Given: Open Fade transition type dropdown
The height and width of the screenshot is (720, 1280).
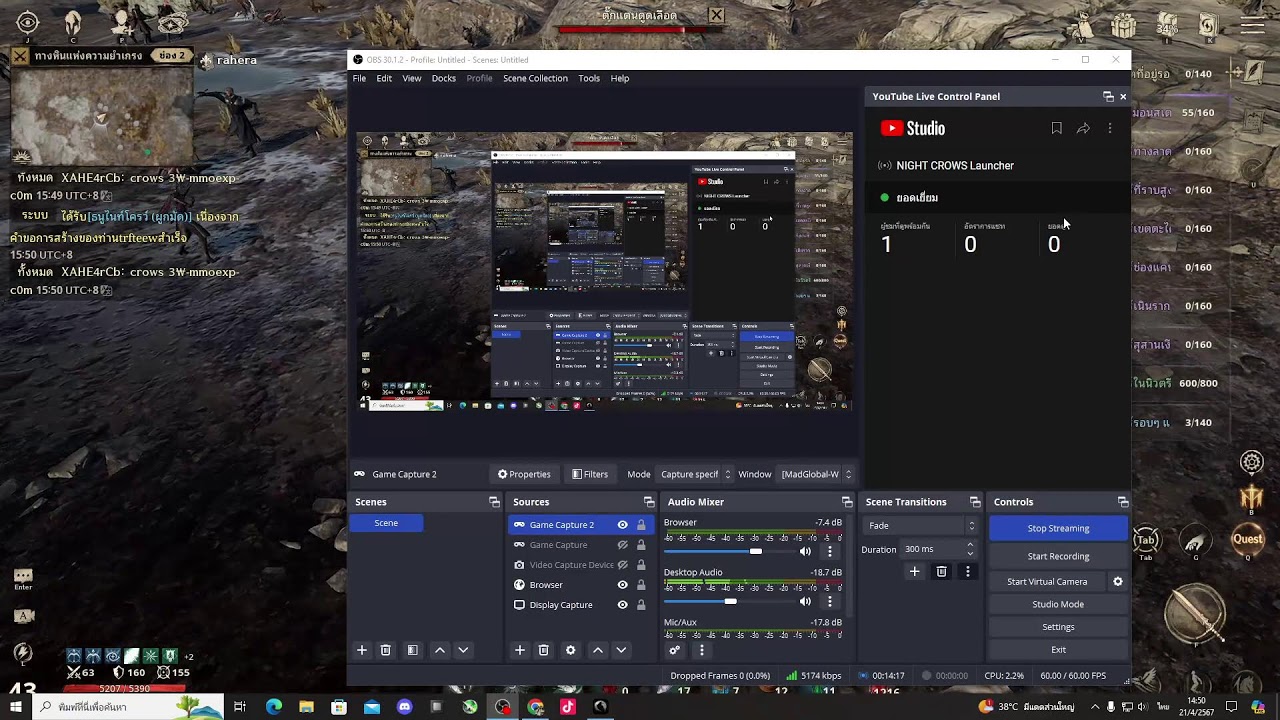Looking at the screenshot, I should tap(921, 525).
